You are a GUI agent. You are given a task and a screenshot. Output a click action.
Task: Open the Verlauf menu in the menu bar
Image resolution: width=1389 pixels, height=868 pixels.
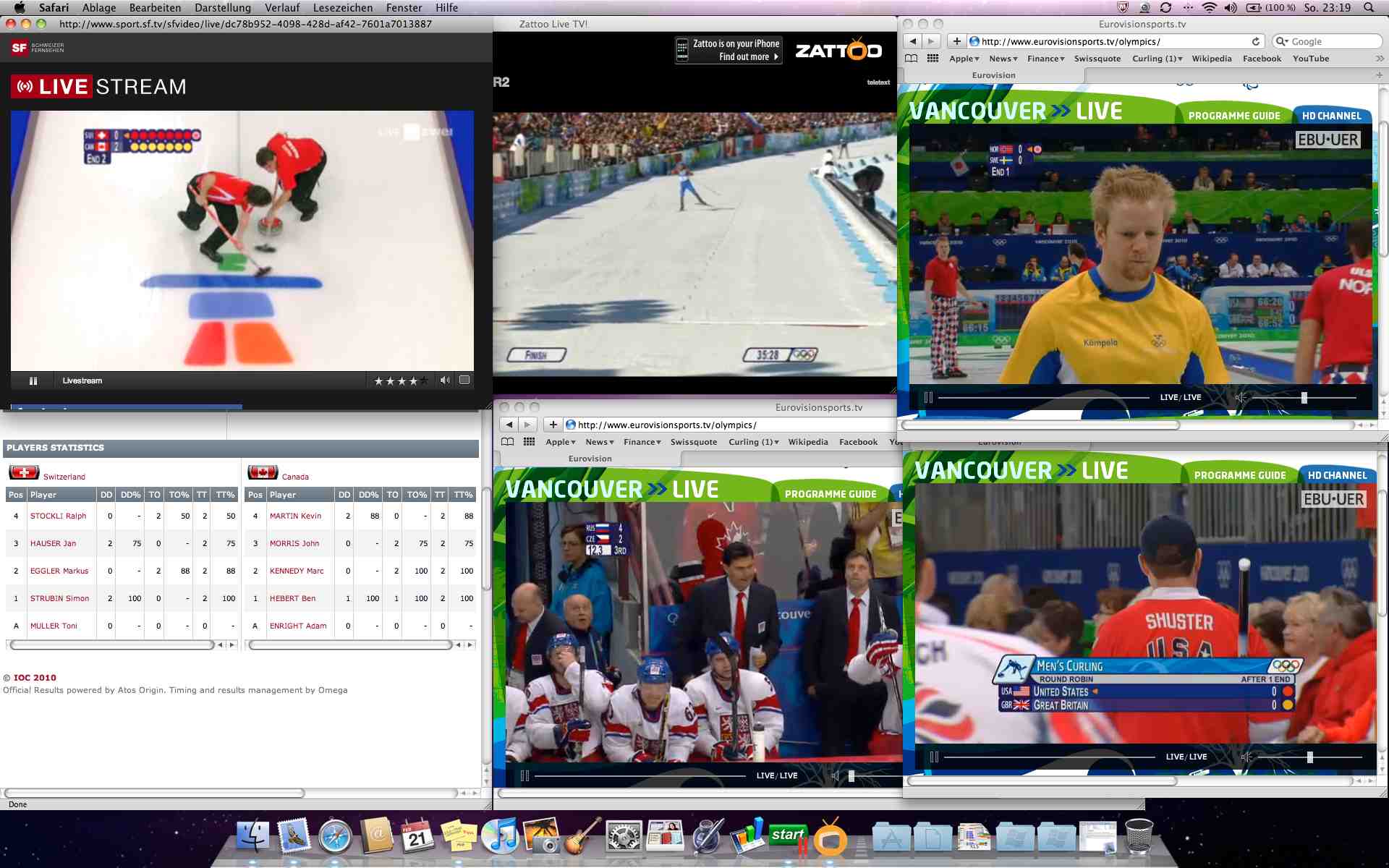[x=282, y=7]
